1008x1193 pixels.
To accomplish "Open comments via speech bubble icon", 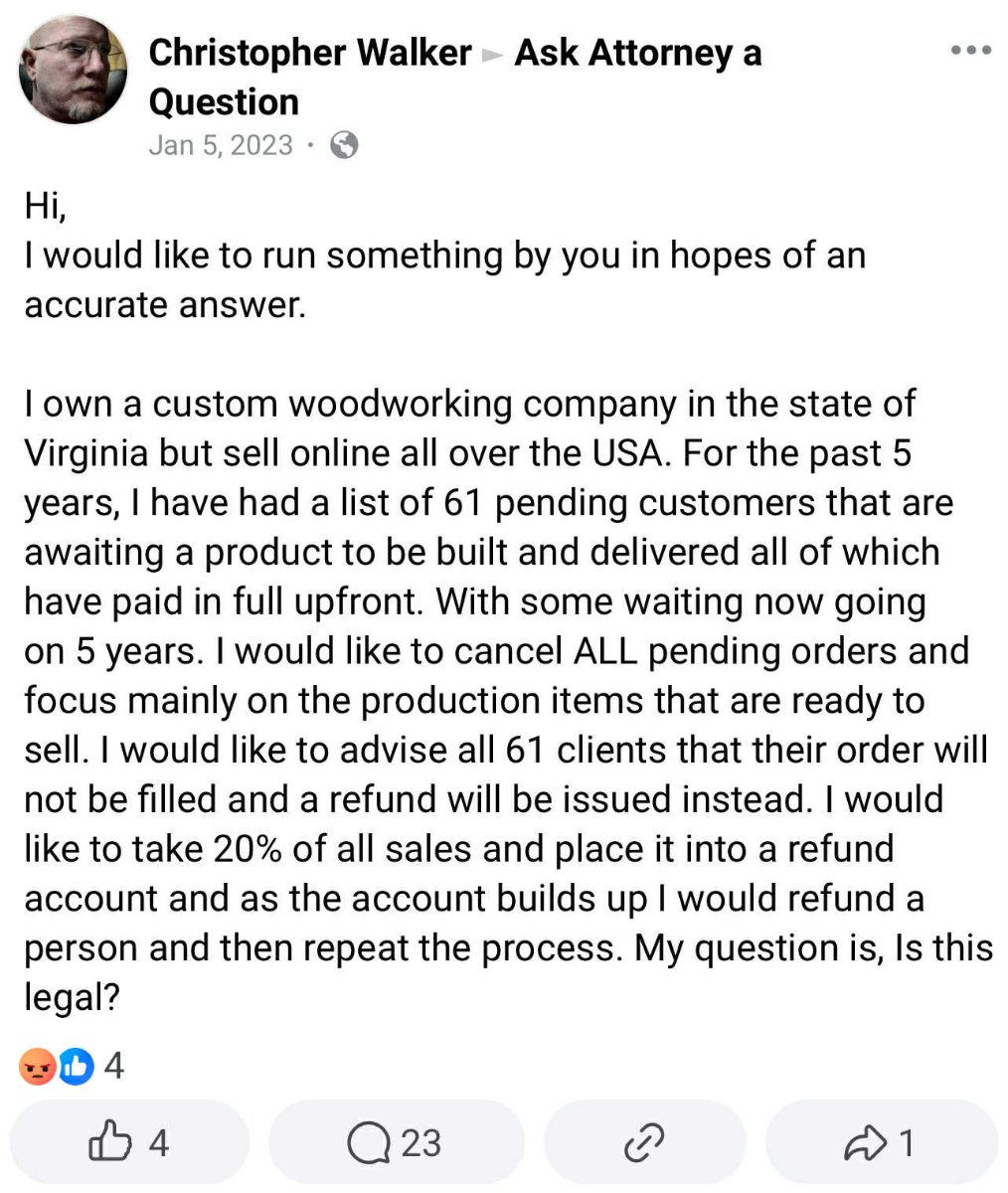I will click(x=369, y=1143).
